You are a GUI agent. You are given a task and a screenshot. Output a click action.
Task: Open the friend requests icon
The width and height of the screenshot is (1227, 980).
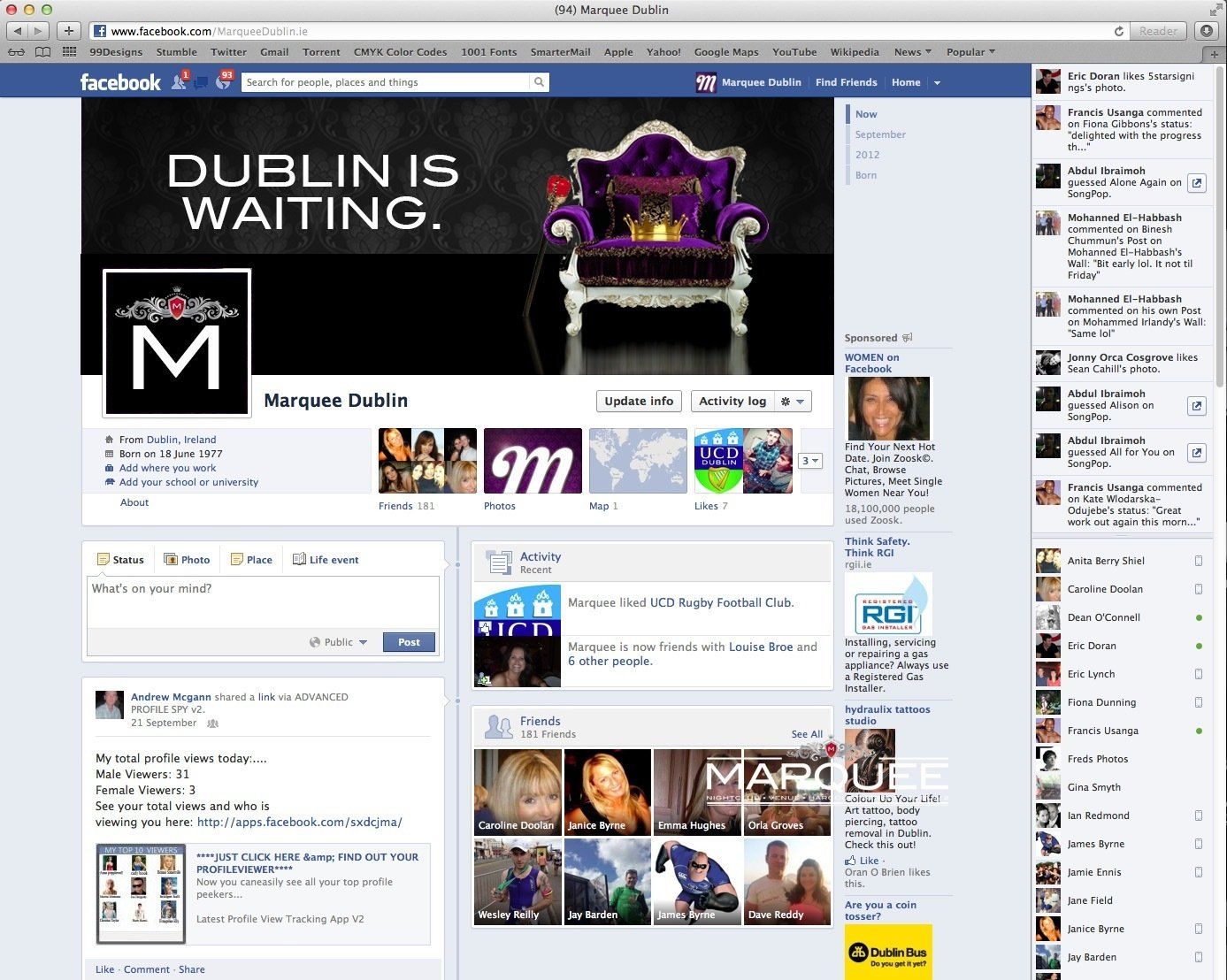[x=180, y=81]
